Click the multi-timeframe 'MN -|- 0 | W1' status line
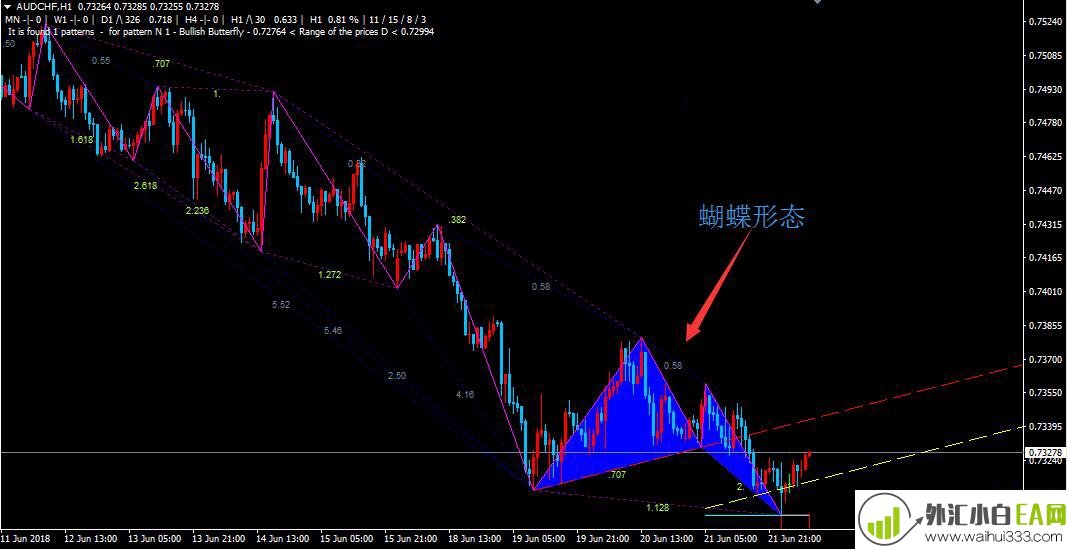This screenshot has height=549, width=1068. coord(217,19)
